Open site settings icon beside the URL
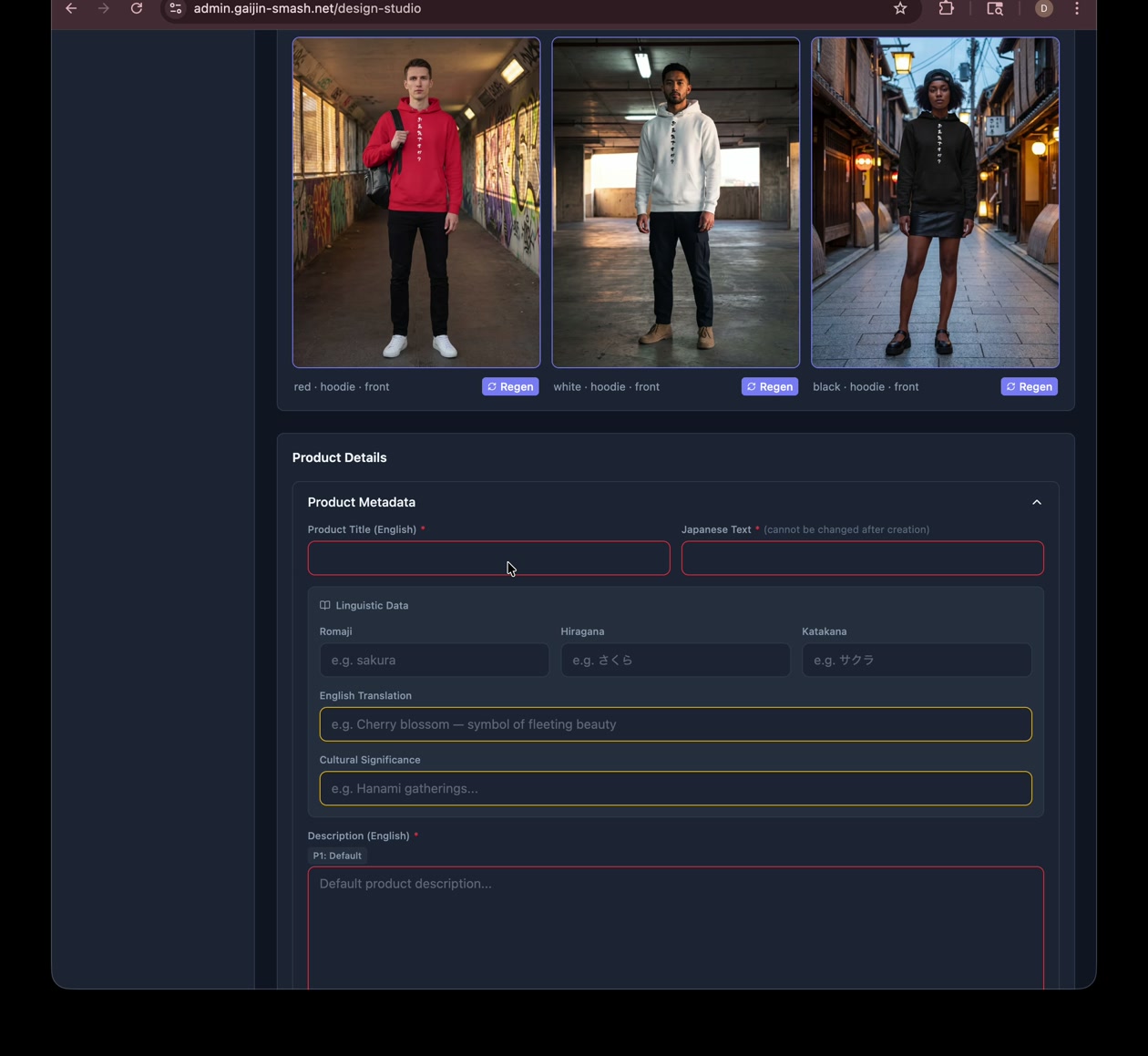 (x=175, y=8)
